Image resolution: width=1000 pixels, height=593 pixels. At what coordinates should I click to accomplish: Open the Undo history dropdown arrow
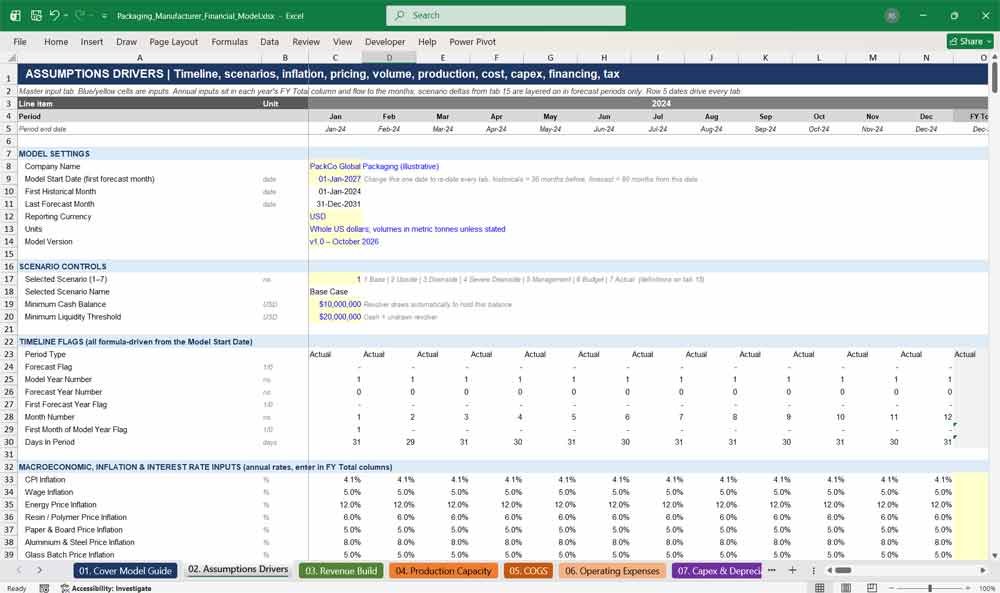(x=66, y=16)
